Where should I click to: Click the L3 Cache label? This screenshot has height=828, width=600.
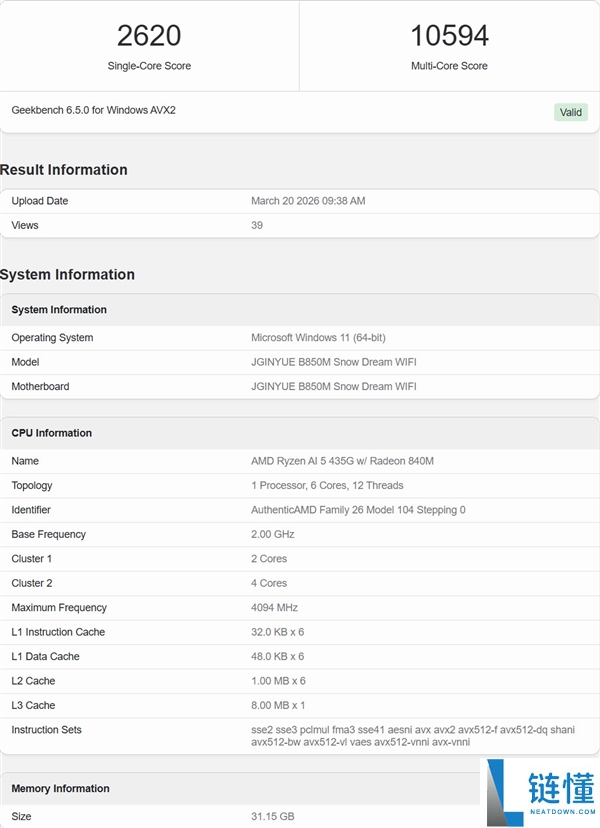pyautogui.click(x=33, y=705)
